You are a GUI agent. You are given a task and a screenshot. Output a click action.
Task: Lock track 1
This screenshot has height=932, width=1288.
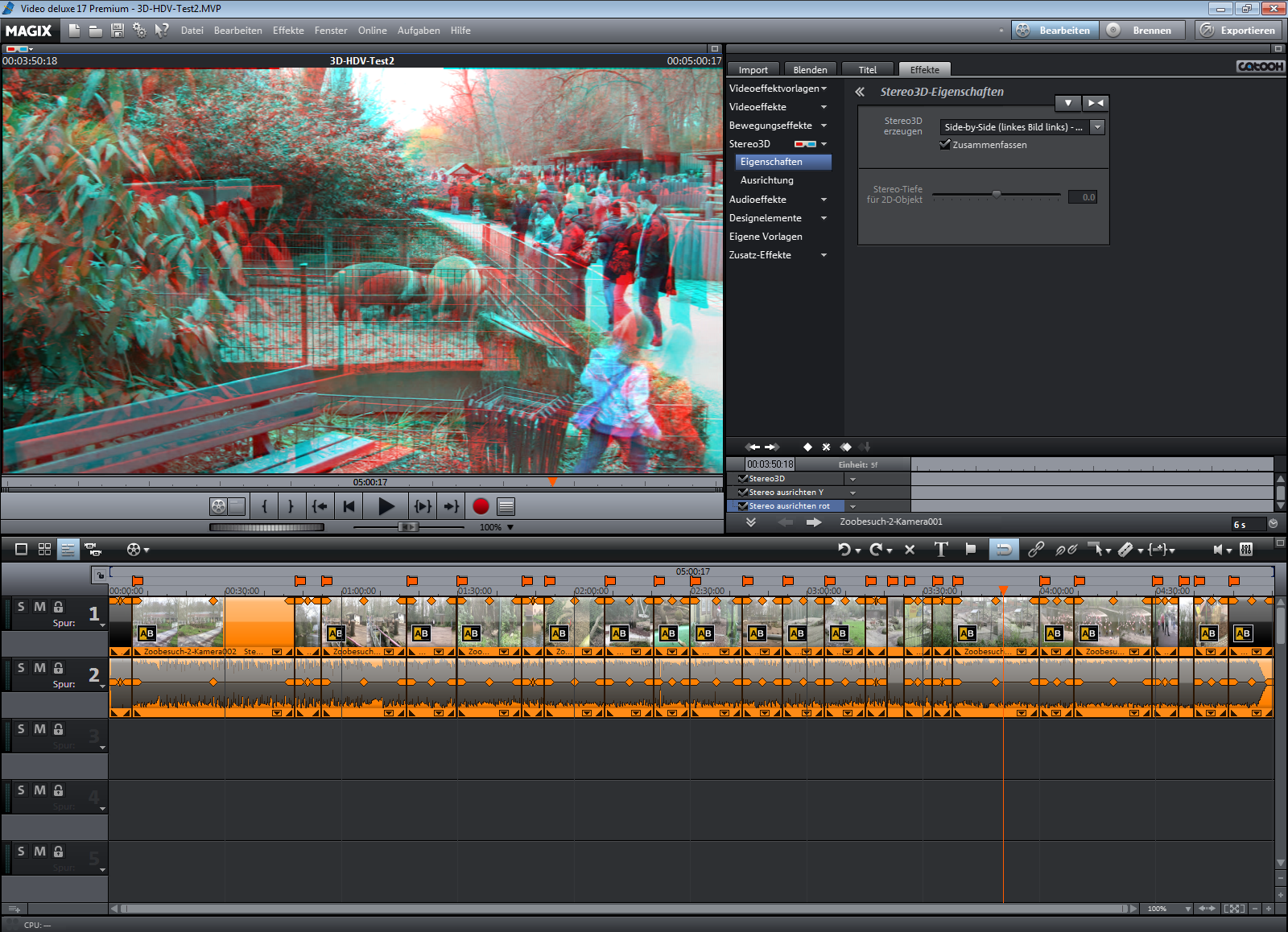(x=58, y=607)
